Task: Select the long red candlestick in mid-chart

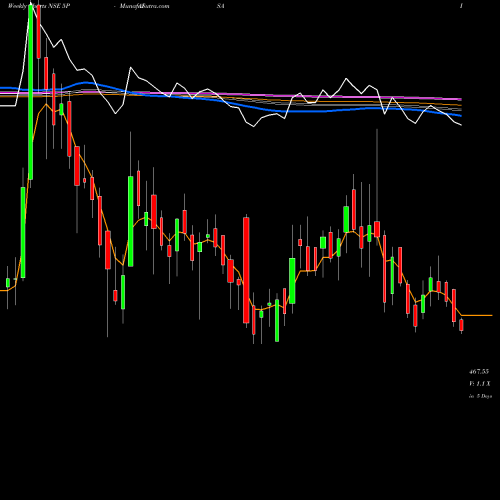Action: click(x=246, y=270)
